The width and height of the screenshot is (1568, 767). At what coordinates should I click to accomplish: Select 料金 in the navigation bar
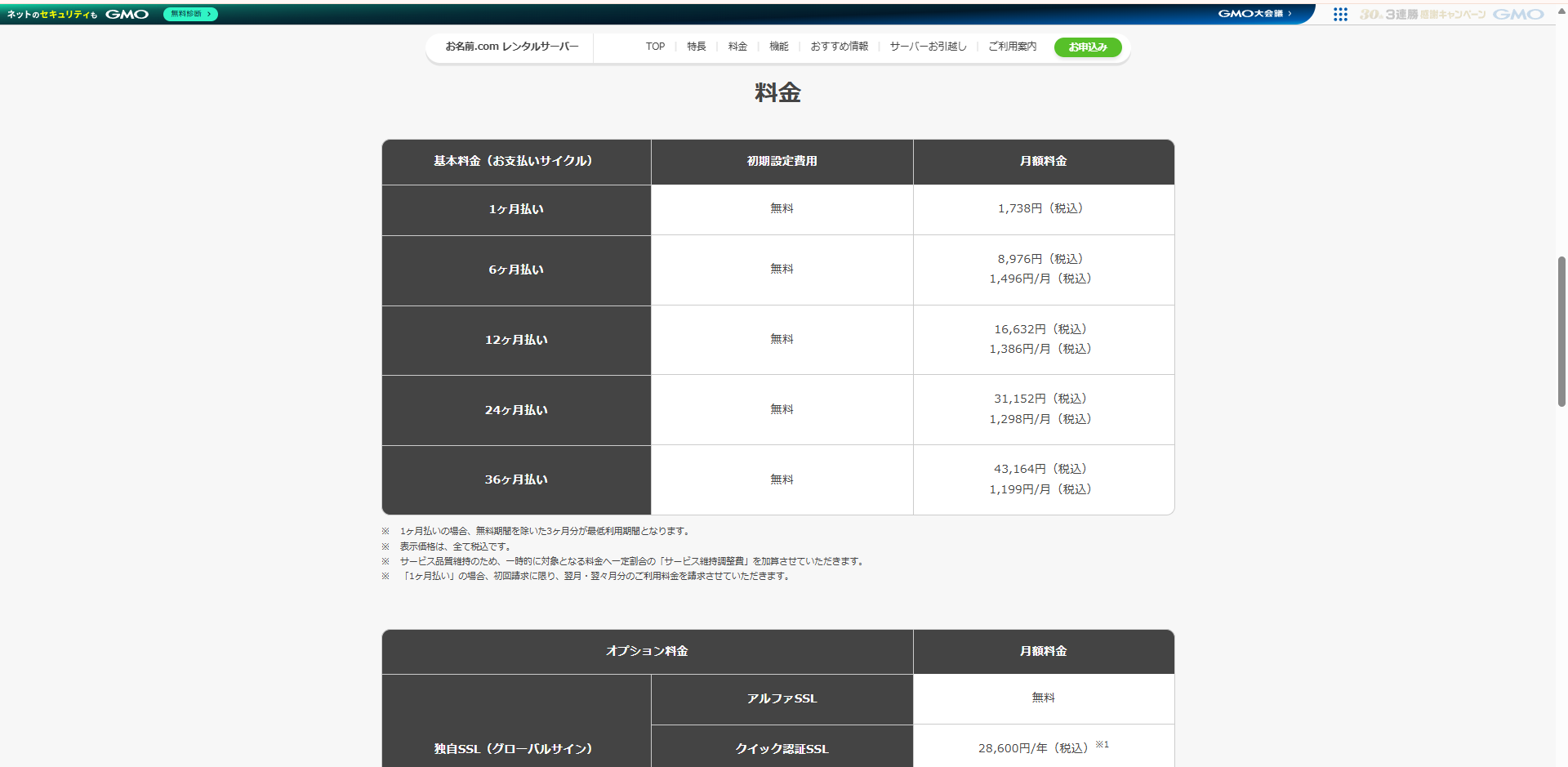(737, 47)
